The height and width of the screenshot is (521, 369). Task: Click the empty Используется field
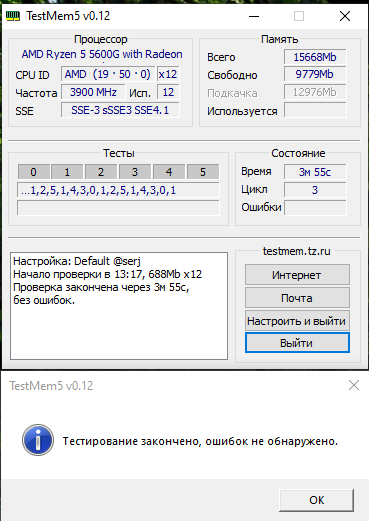pyautogui.click(x=315, y=110)
